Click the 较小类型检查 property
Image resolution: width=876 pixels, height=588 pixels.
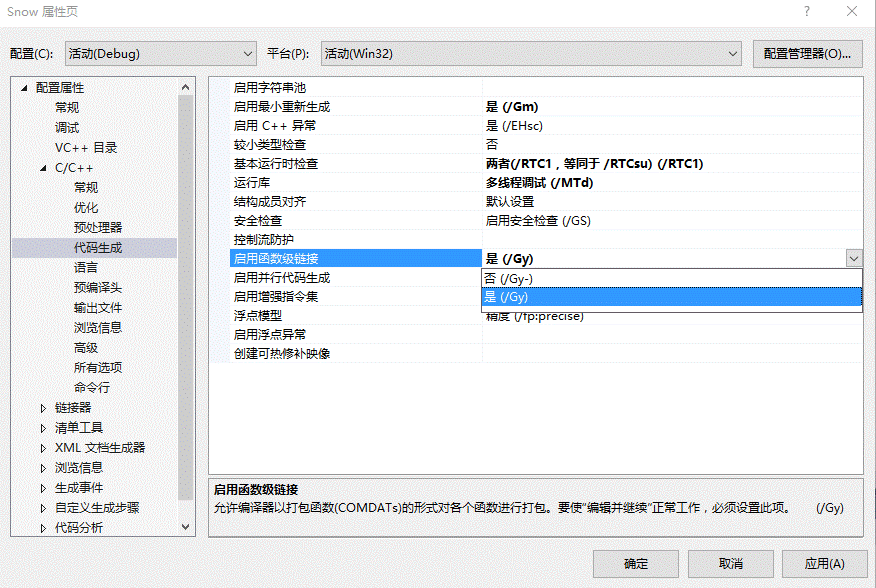(270, 145)
